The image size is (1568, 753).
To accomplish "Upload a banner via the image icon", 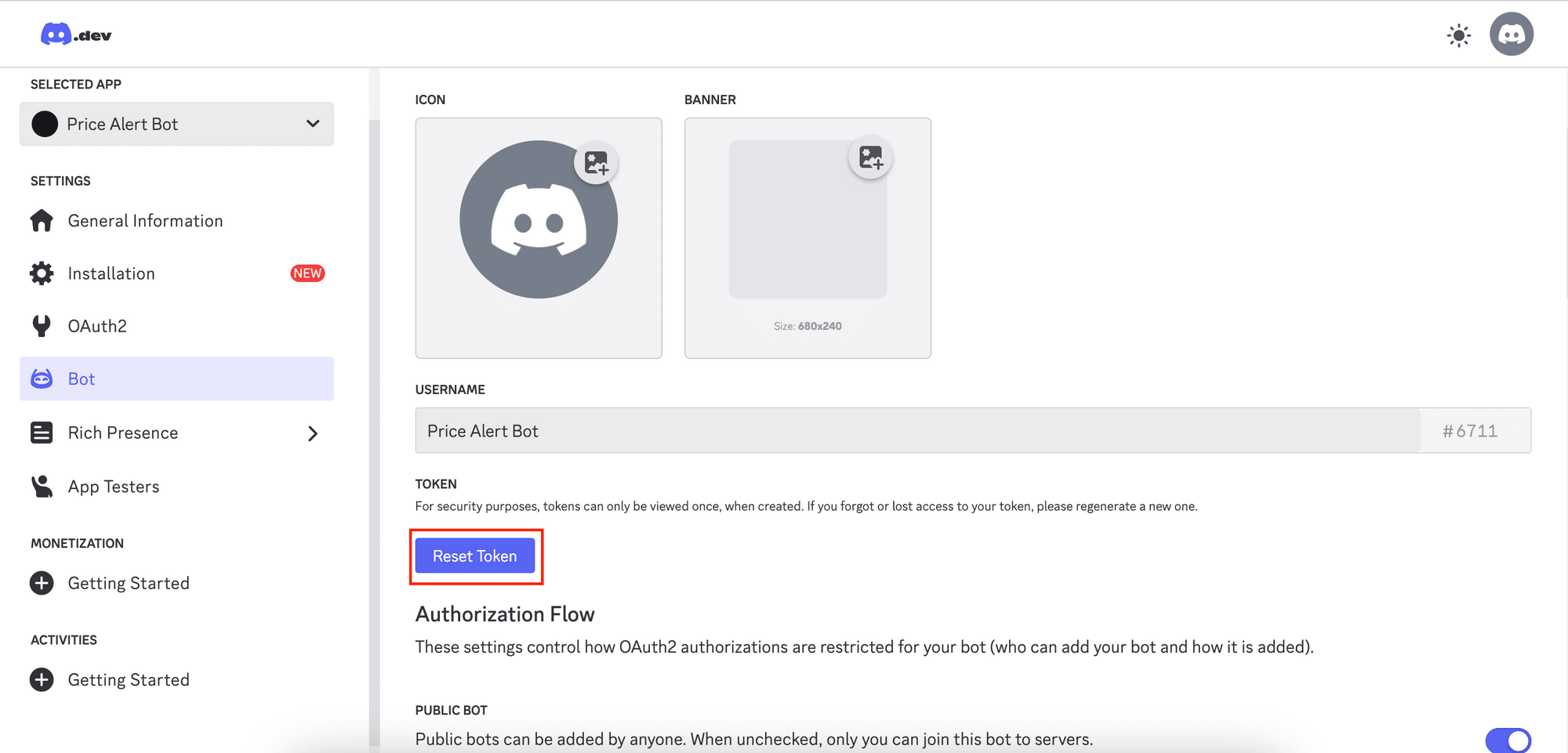I will coord(870,157).
